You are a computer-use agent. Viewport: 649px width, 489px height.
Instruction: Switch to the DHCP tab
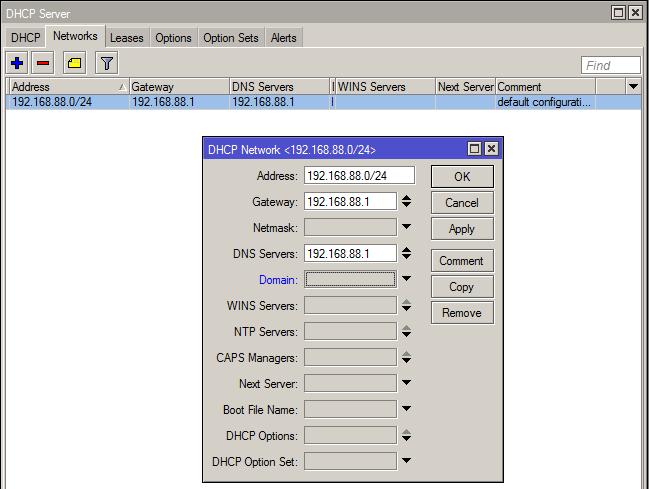[x=25, y=38]
